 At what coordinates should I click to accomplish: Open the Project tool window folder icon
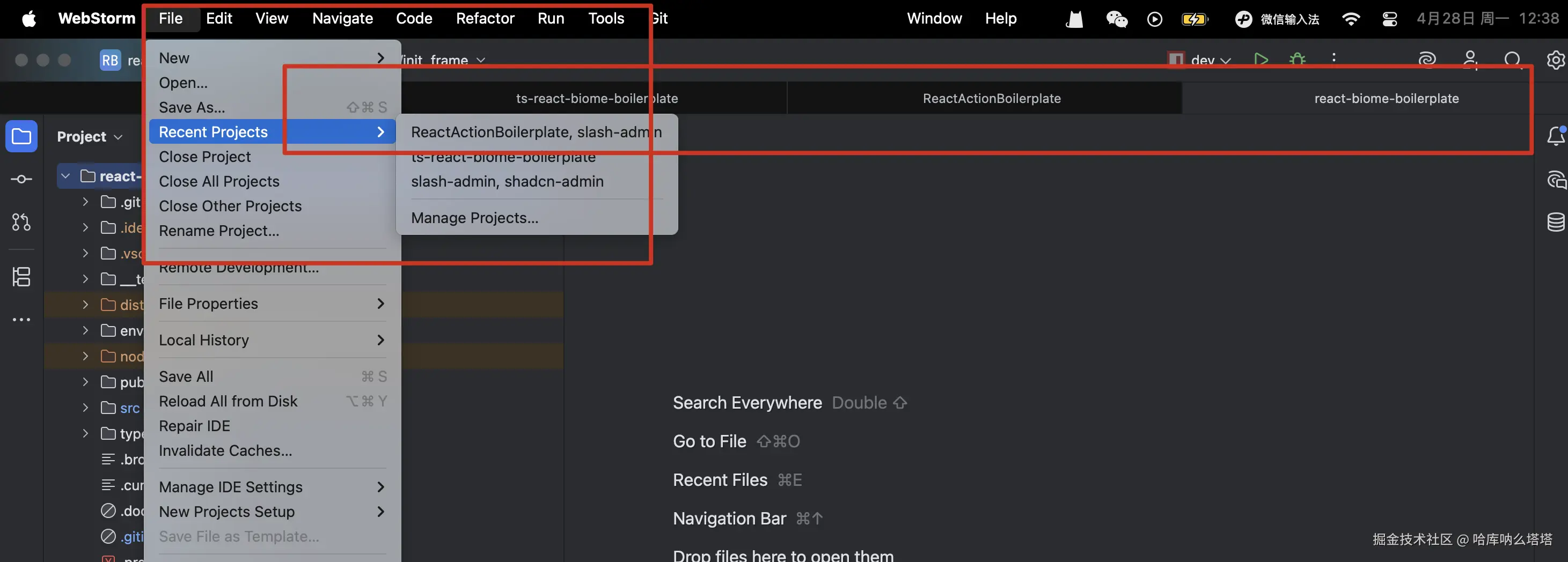click(x=21, y=136)
